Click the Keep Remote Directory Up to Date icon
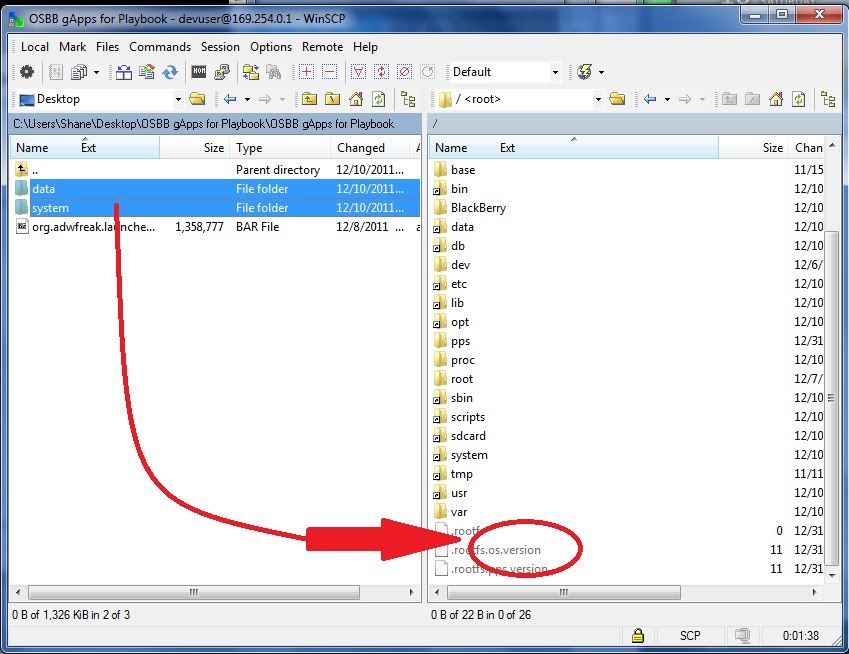Viewport: 849px width, 654px height. pyautogui.click(x=147, y=71)
